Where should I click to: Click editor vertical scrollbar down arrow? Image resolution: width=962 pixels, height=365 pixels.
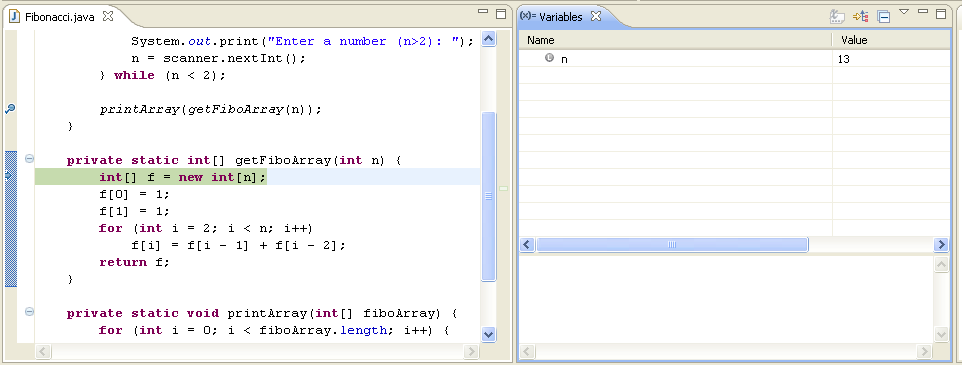pos(488,334)
